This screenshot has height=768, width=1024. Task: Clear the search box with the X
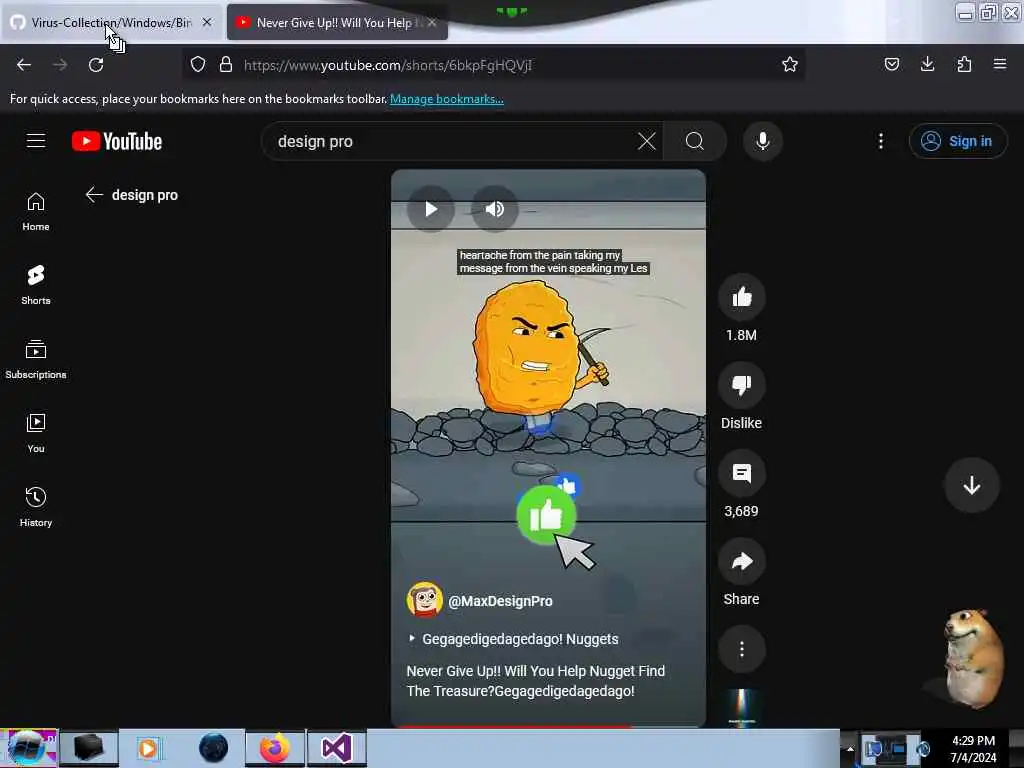(647, 141)
